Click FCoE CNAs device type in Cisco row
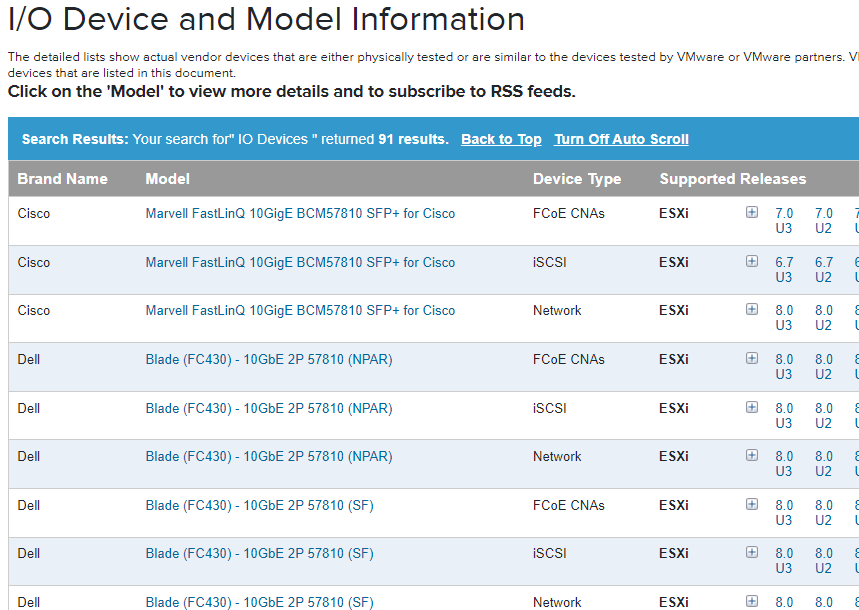Image resolution: width=859 pixels, height=610 pixels. [569, 213]
